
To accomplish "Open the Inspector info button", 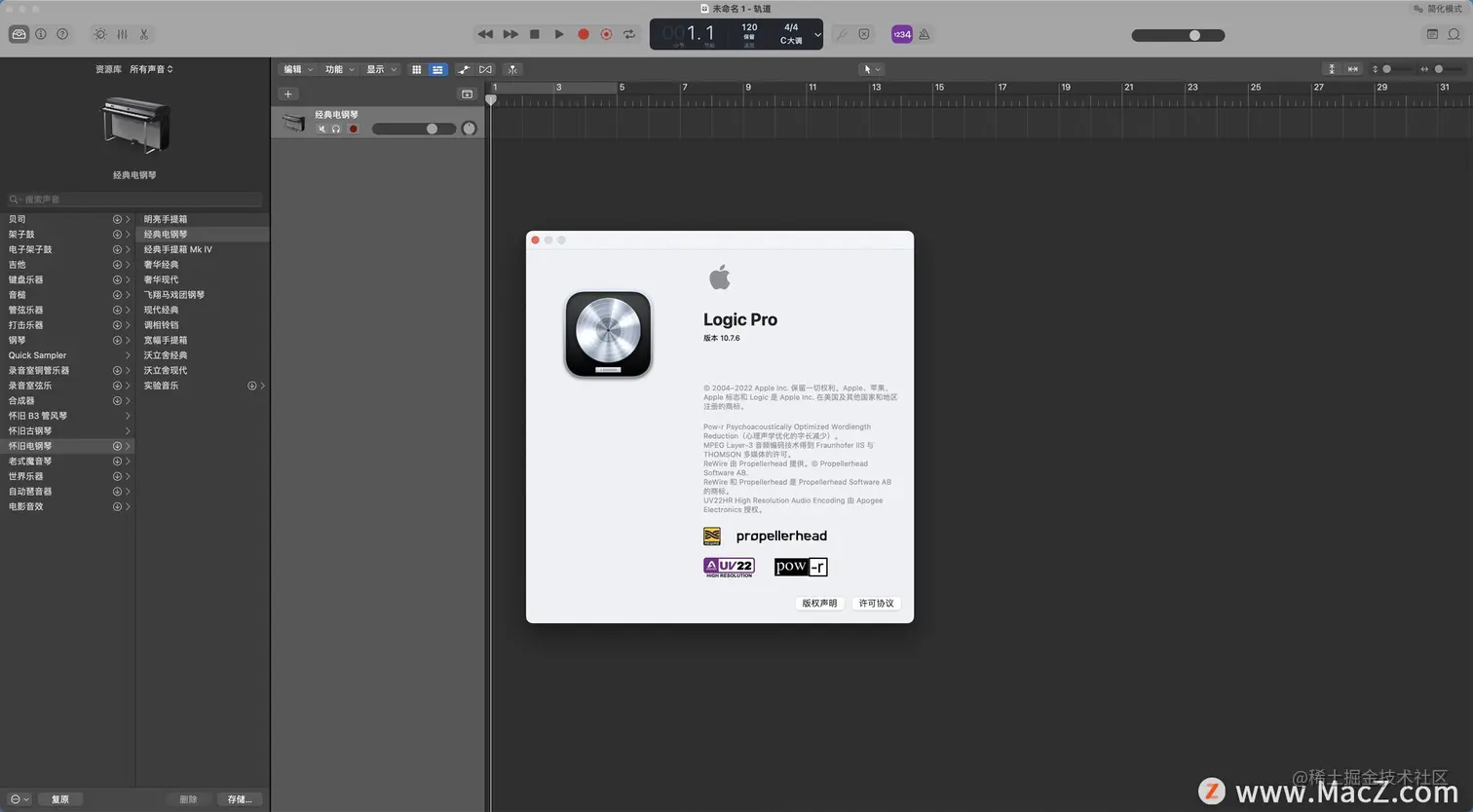I will pyautogui.click(x=41, y=34).
